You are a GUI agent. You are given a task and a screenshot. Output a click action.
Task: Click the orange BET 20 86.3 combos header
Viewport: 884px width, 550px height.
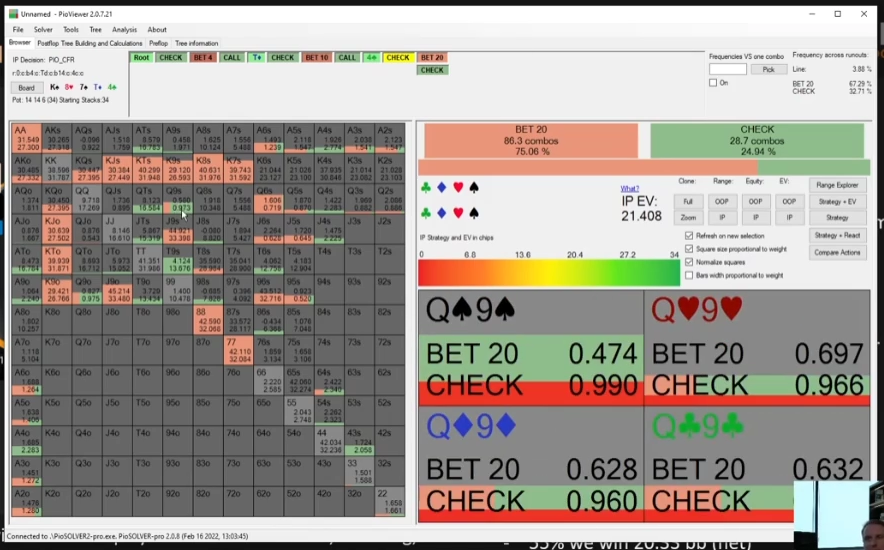pos(531,141)
